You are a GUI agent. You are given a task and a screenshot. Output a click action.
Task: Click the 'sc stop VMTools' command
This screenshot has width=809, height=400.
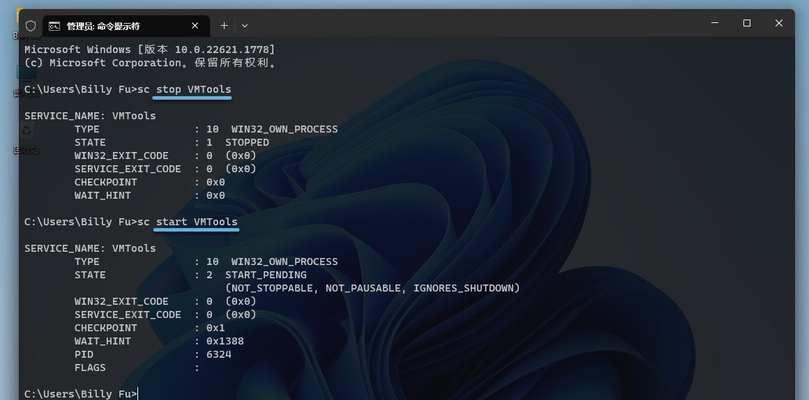point(186,89)
